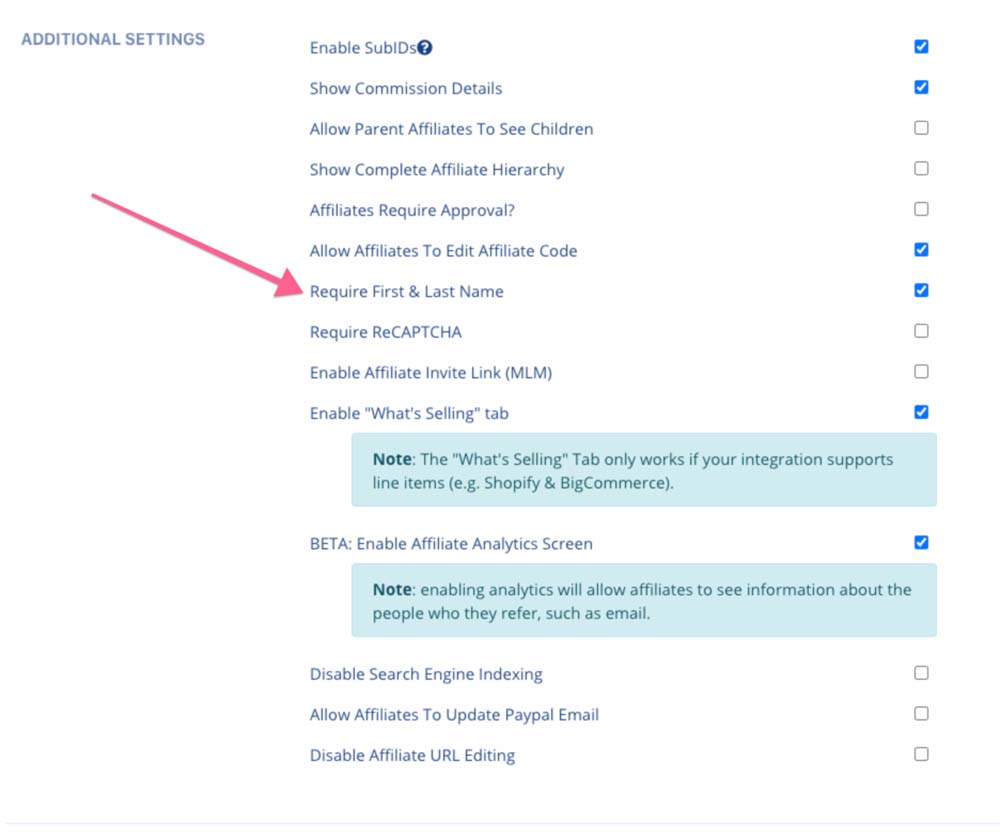Enable Allow Parent Affiliates To See Children

(x=921, y=127)
